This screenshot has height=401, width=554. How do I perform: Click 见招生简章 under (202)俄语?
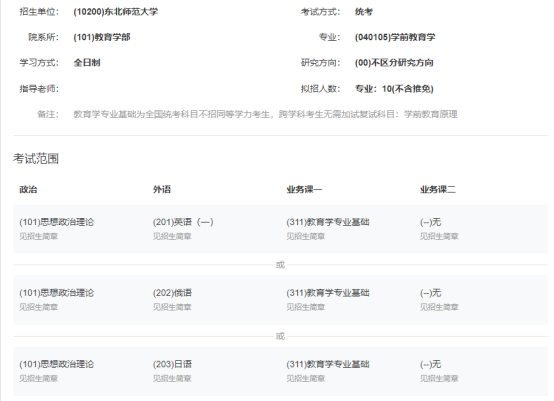172,307
